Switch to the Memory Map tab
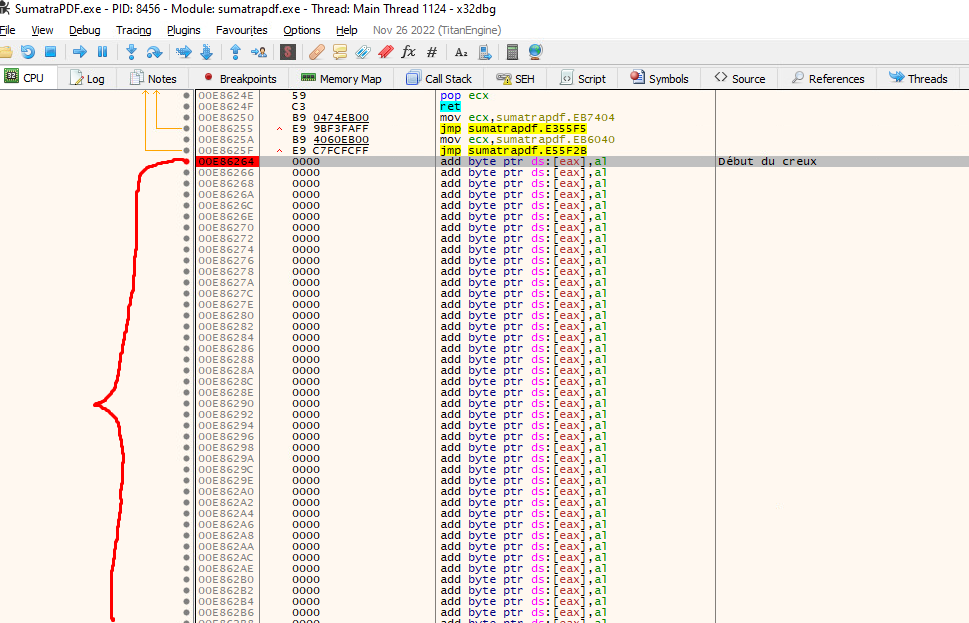Screen dimensions: 969x623 pos(341,78)
